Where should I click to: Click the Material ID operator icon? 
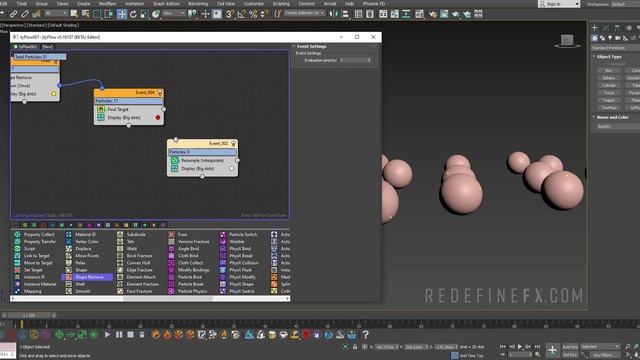point(69,234)
